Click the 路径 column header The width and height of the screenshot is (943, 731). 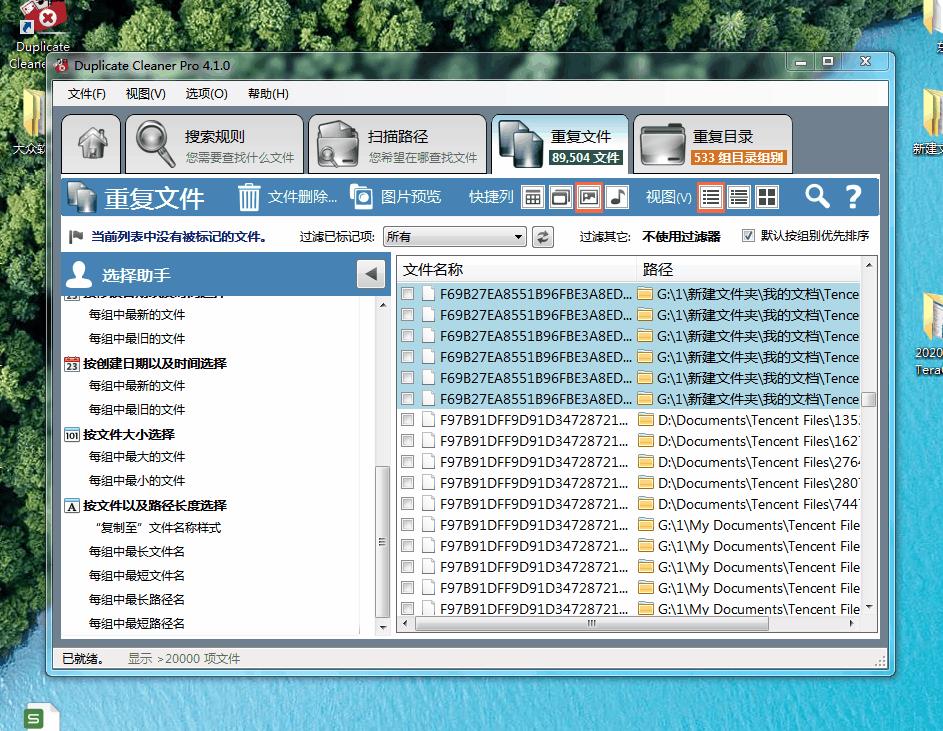point(749,270)
